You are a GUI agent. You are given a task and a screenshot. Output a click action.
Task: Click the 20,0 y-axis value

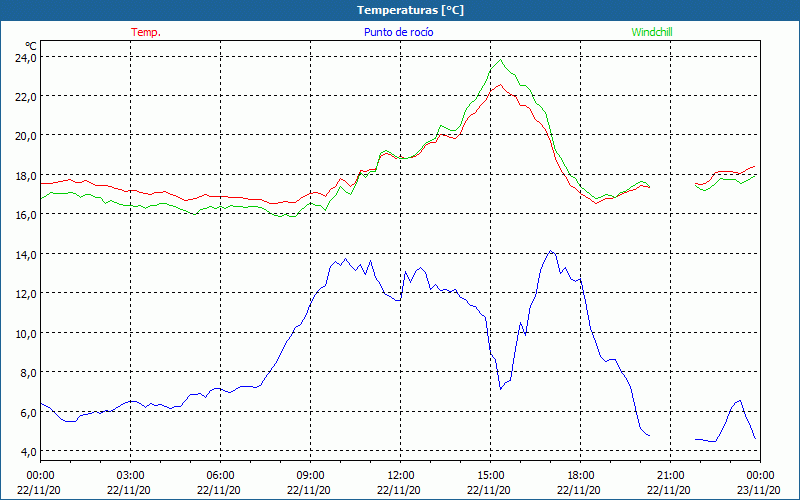(x=24, y=136)
